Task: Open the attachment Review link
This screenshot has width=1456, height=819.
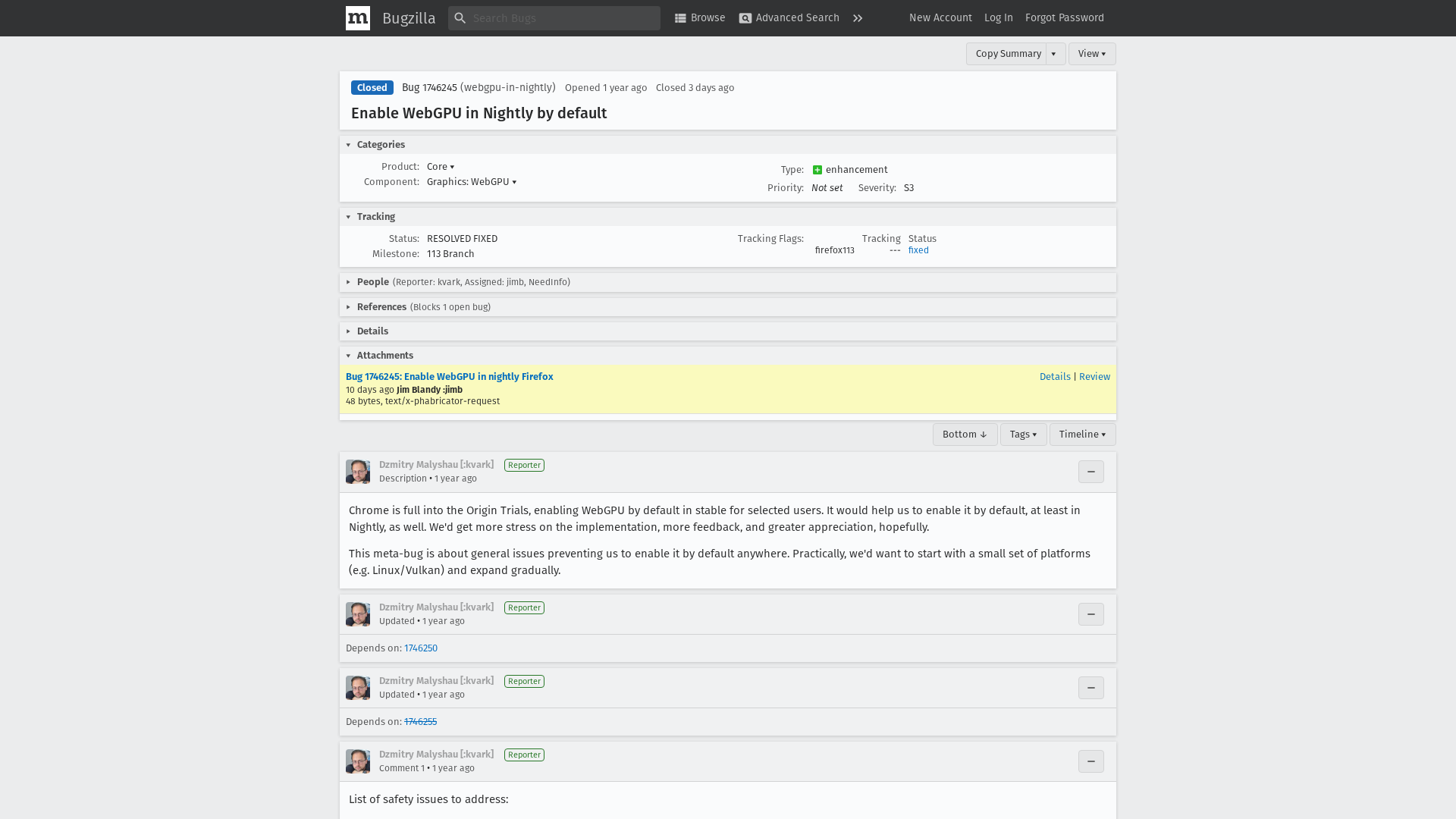Action: (1094, 377)
